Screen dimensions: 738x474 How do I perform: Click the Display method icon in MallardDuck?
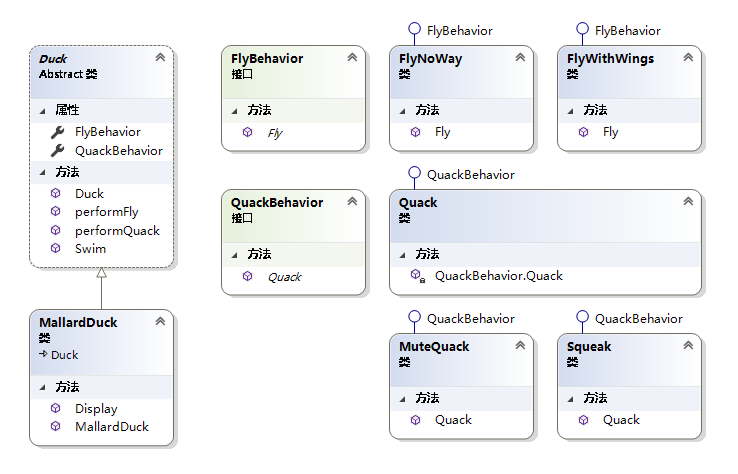click(57, 408)
